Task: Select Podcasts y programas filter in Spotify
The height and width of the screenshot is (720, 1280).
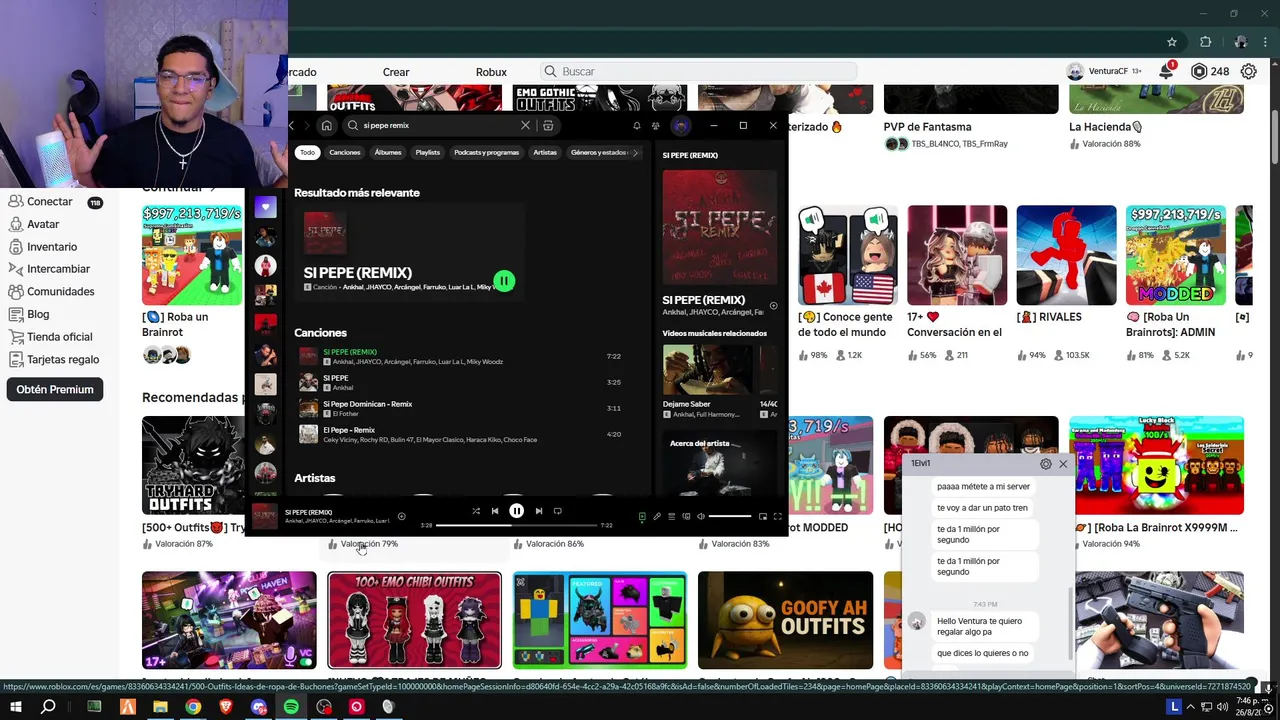Action: [x=487, y=153]
